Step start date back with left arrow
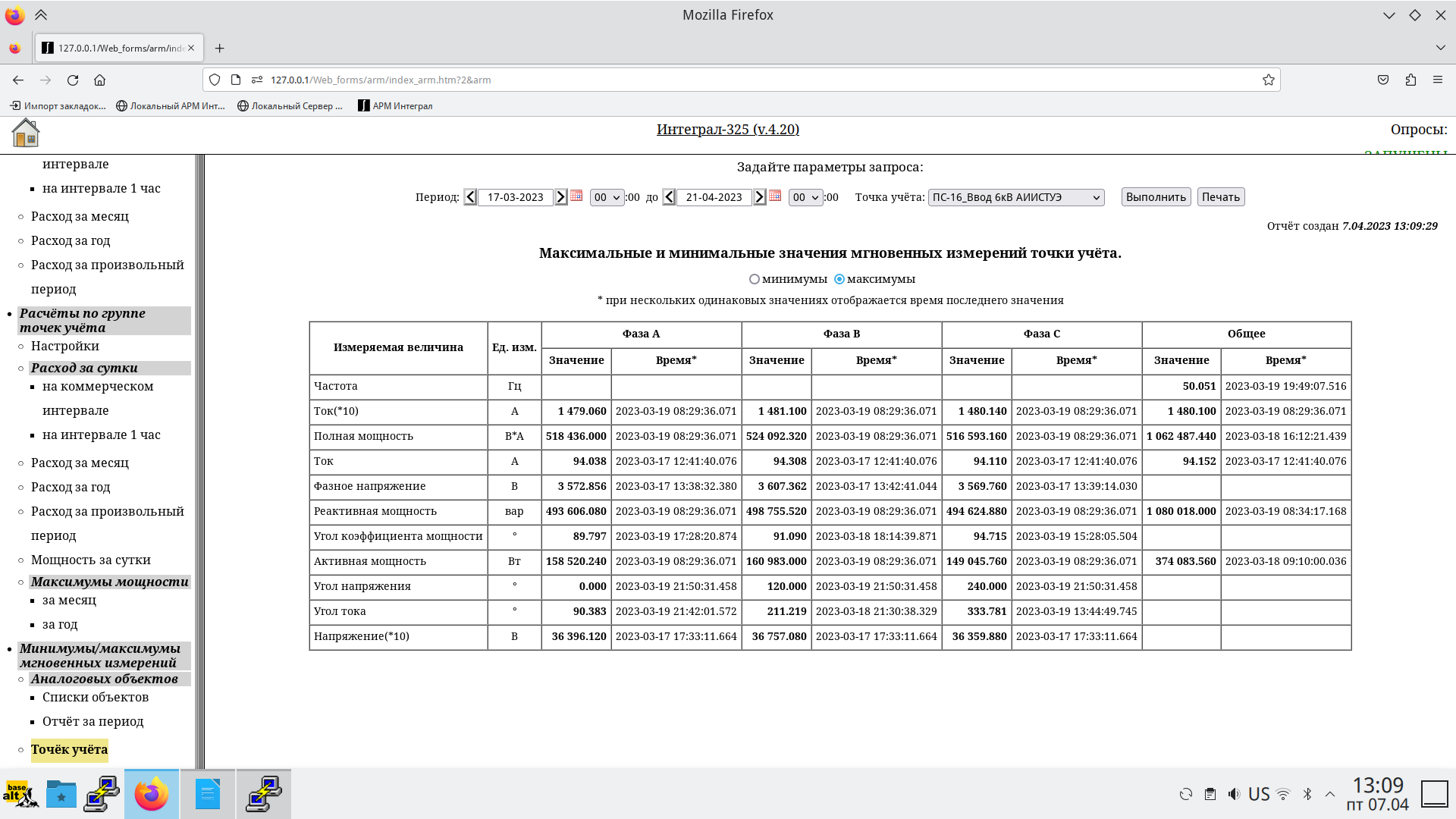This screenshot has width=1456, height=819. (470, 197)
